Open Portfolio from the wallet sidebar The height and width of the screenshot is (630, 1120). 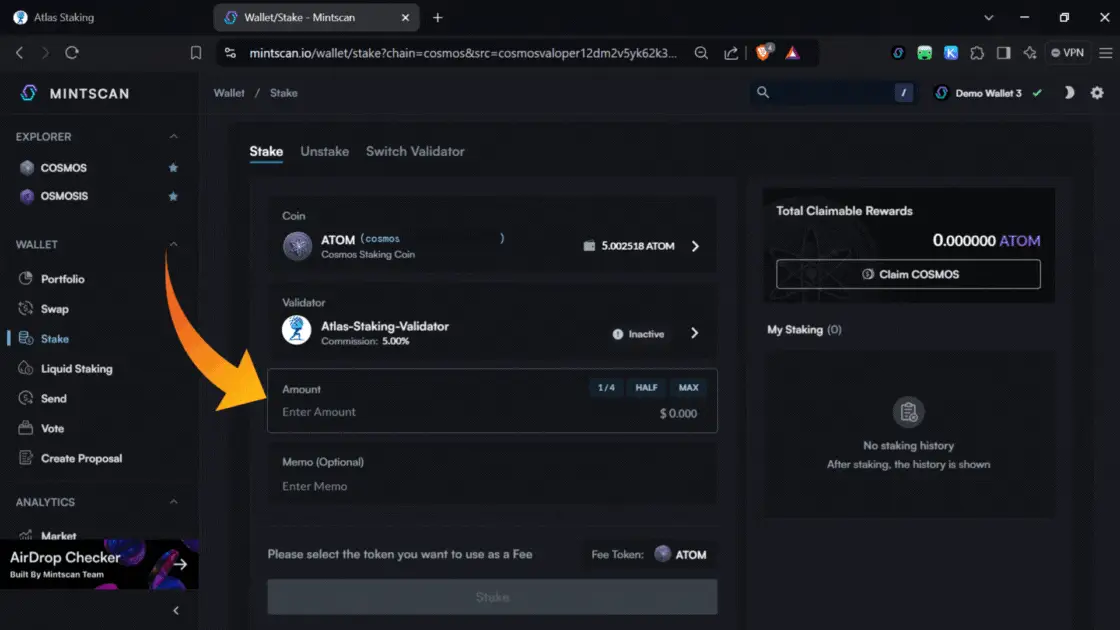click(x=62, y=279)
